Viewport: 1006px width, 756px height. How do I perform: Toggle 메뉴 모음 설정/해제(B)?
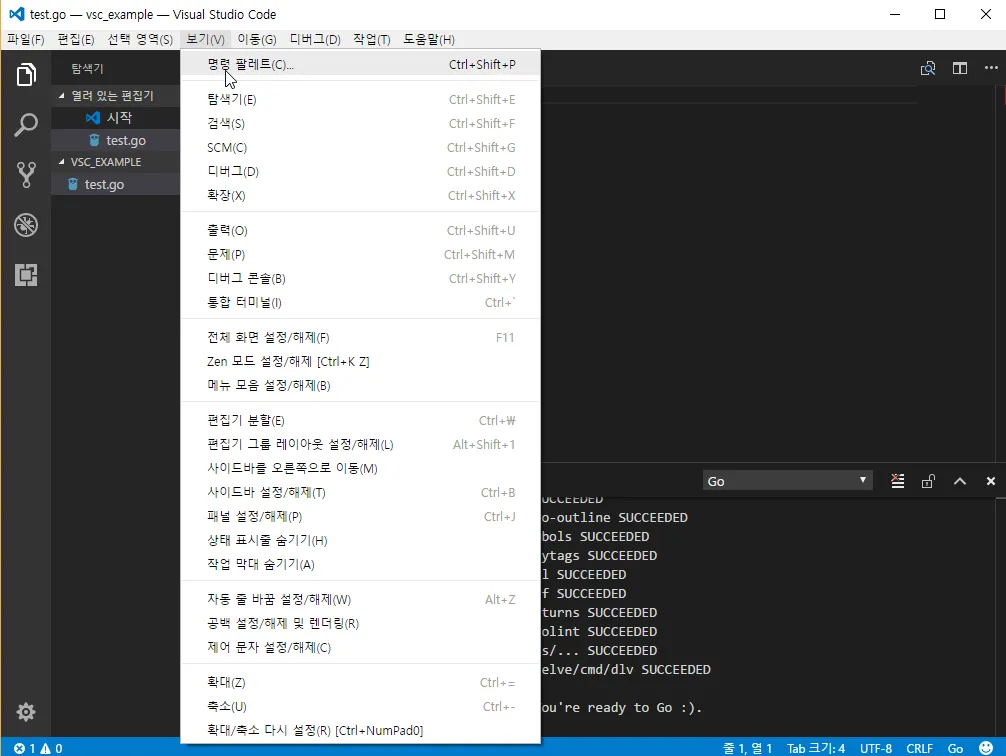(x=361, y=385)
